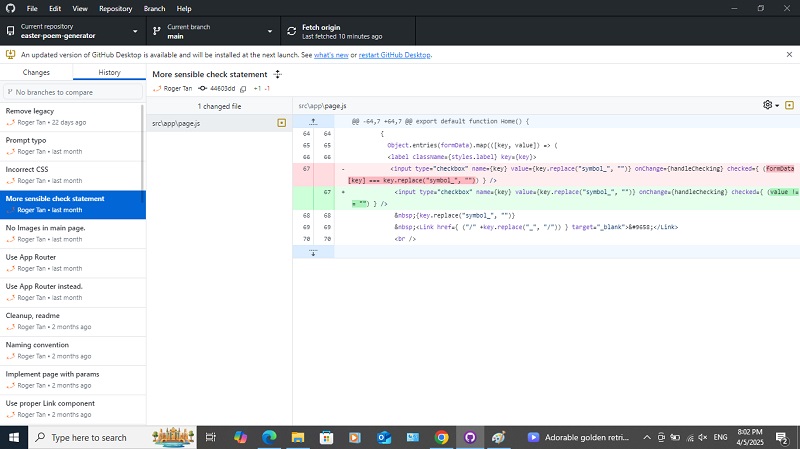Open diff settings gear menu
The width and height of the screenshot is (800, 449).
pyautogui.click(x=770, y=105)
